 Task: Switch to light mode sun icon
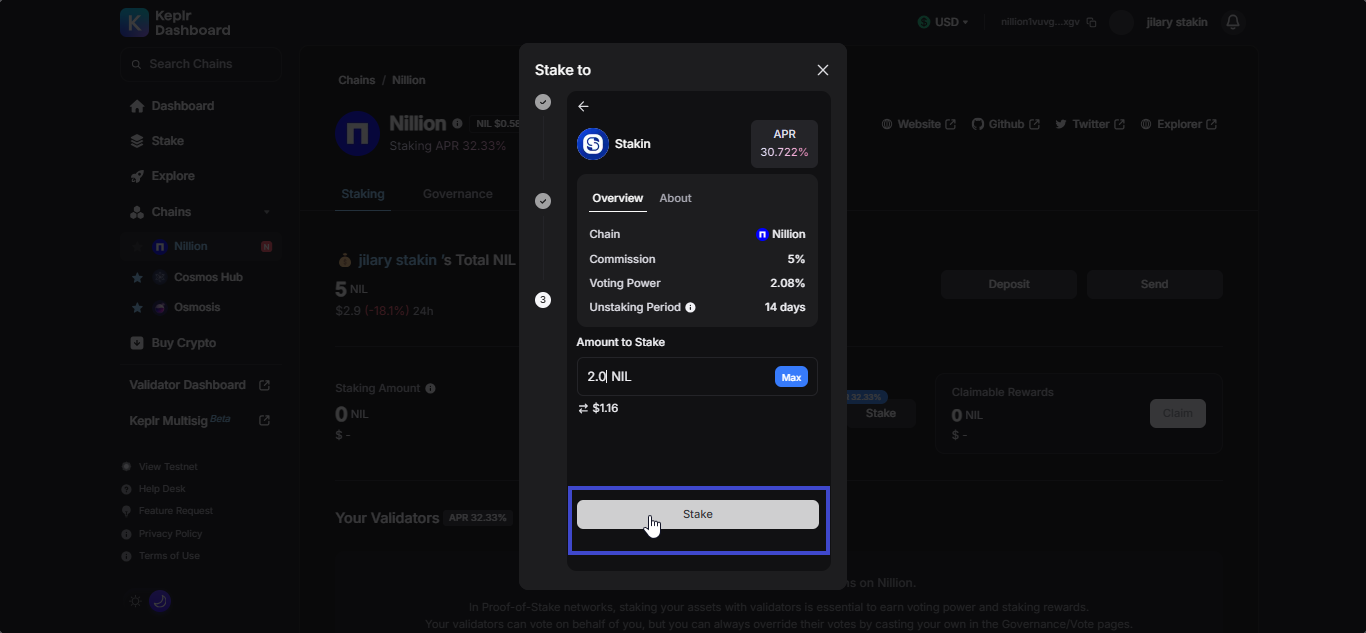point(136,601)
